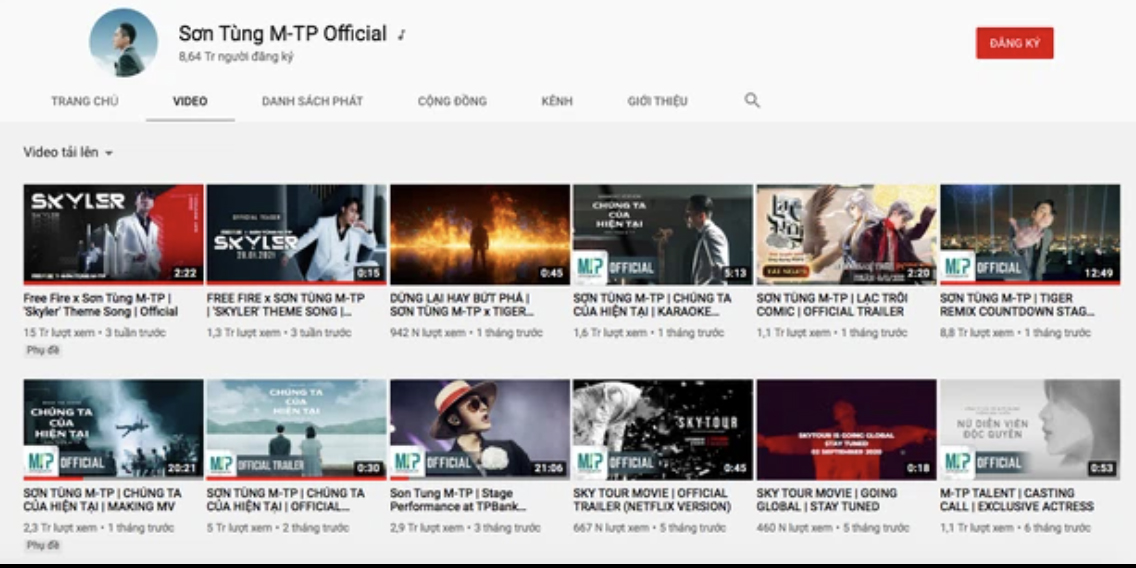This screenshot has width=1136, height=568.
Task: Switch to the TRANG CHỦ tab
Action: [x=85, y=101]
